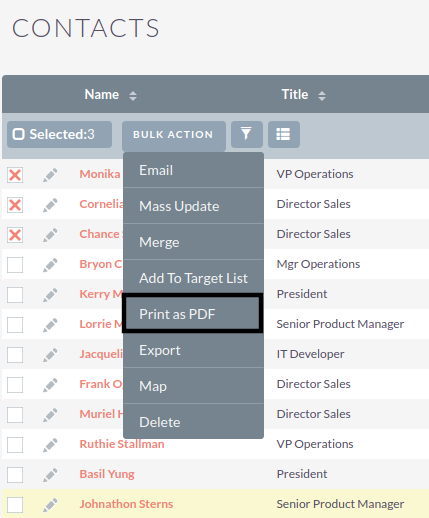This screenshot has height=518, width=429.
Task: Sort by Name column arrows
Action: (133, 96)
